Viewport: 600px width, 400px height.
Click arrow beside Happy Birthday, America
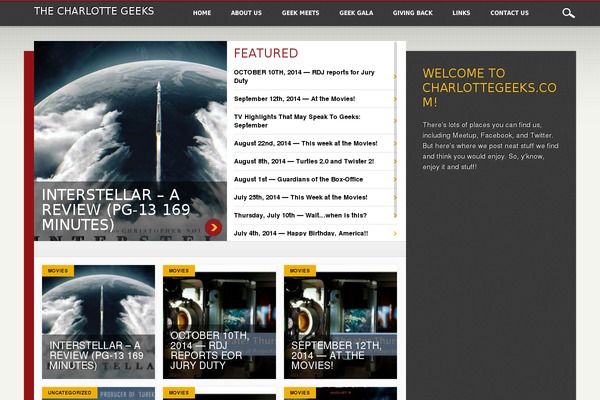click(395, 233)
